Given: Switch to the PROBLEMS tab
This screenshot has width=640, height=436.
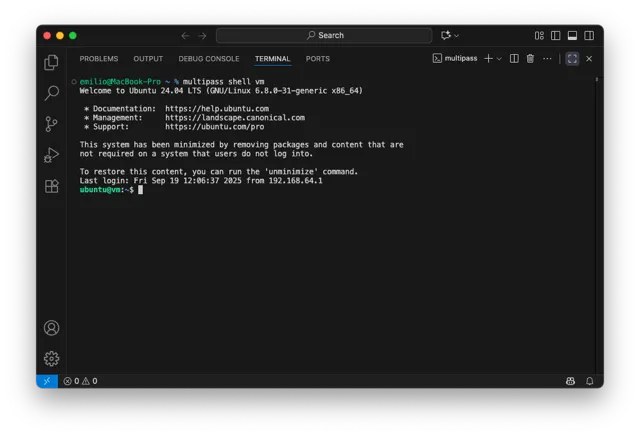Looking at the screenshot, I should tap(99, 59).
